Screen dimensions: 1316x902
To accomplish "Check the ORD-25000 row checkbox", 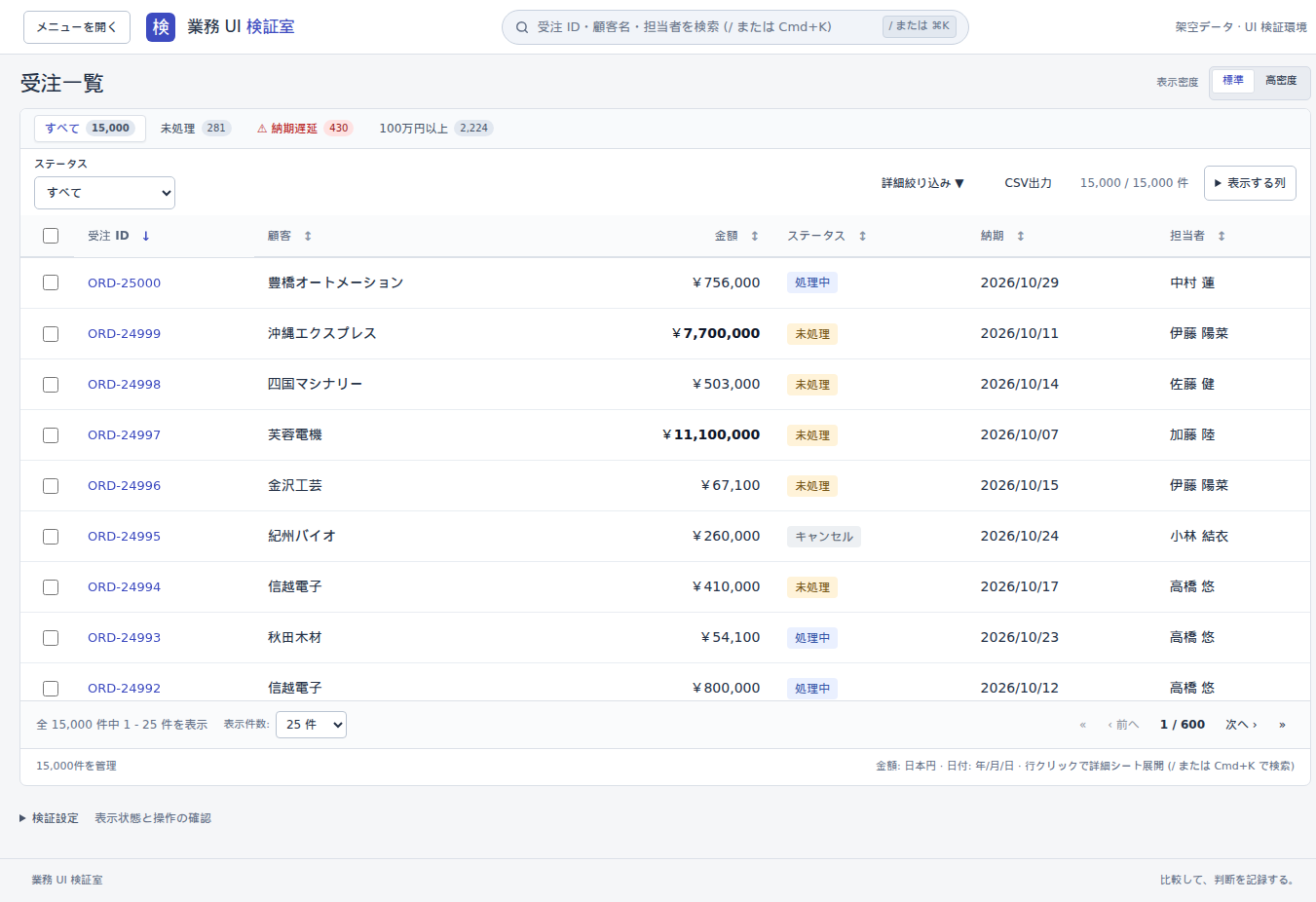I will 51,282.
